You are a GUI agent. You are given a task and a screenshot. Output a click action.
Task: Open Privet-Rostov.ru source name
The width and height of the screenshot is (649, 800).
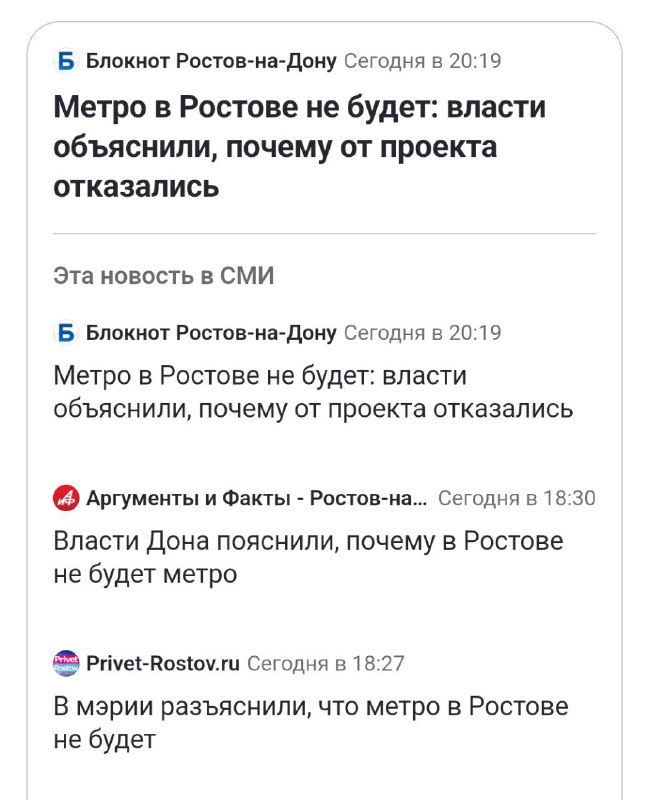(163, 663)
